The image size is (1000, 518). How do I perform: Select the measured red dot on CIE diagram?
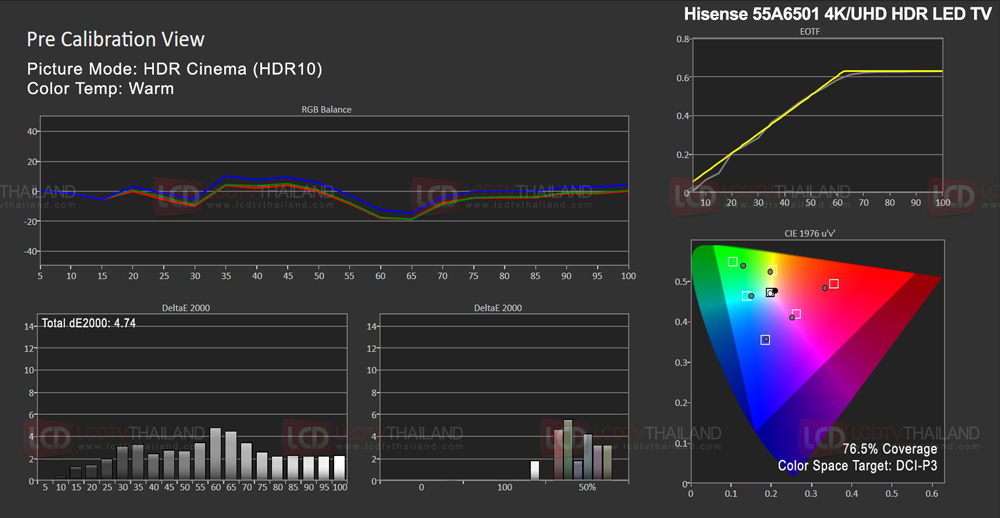[x=825, y=288]
